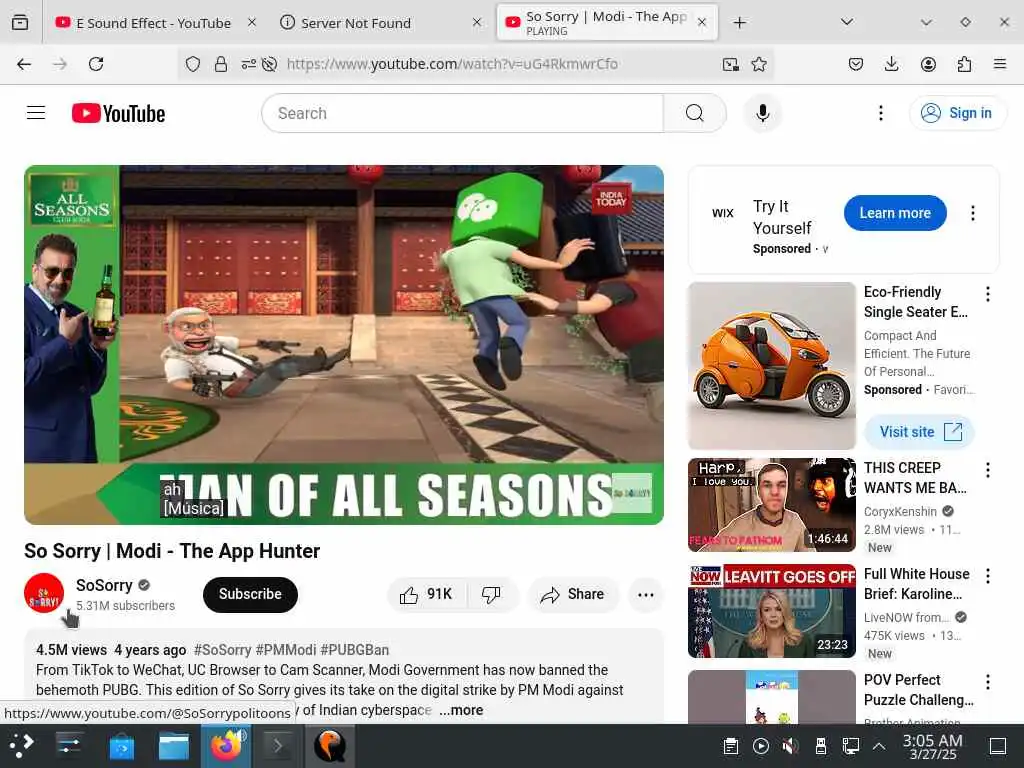Subscribe to SoSorry channel

250,594
